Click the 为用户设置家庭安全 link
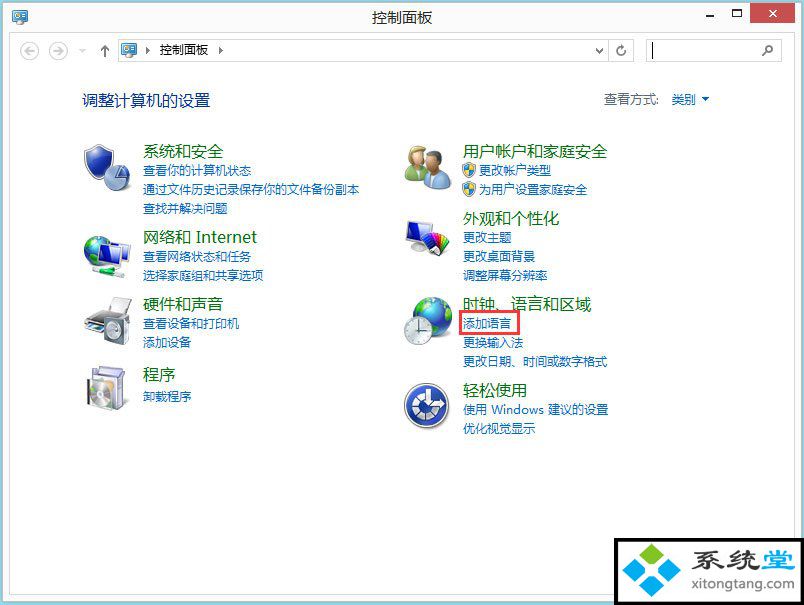The height and width of the screenshot is (605, 804). [x=533, y=190]
